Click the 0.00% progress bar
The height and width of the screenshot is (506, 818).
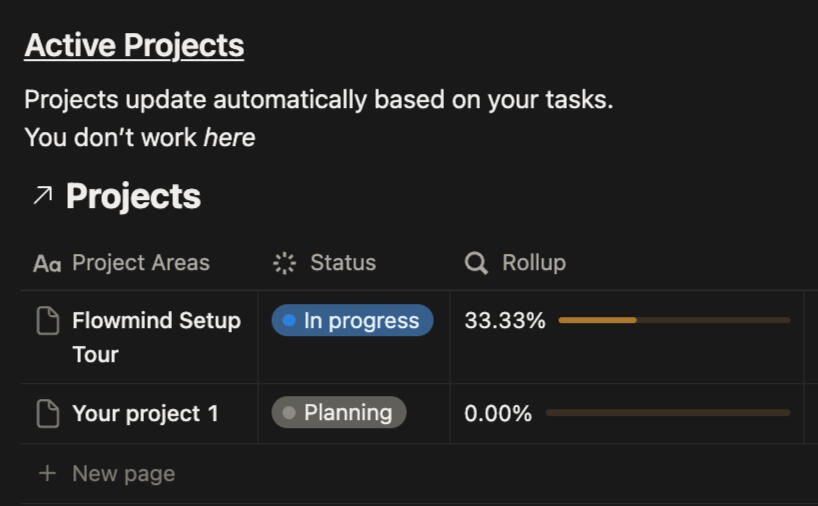coord(667,413)
